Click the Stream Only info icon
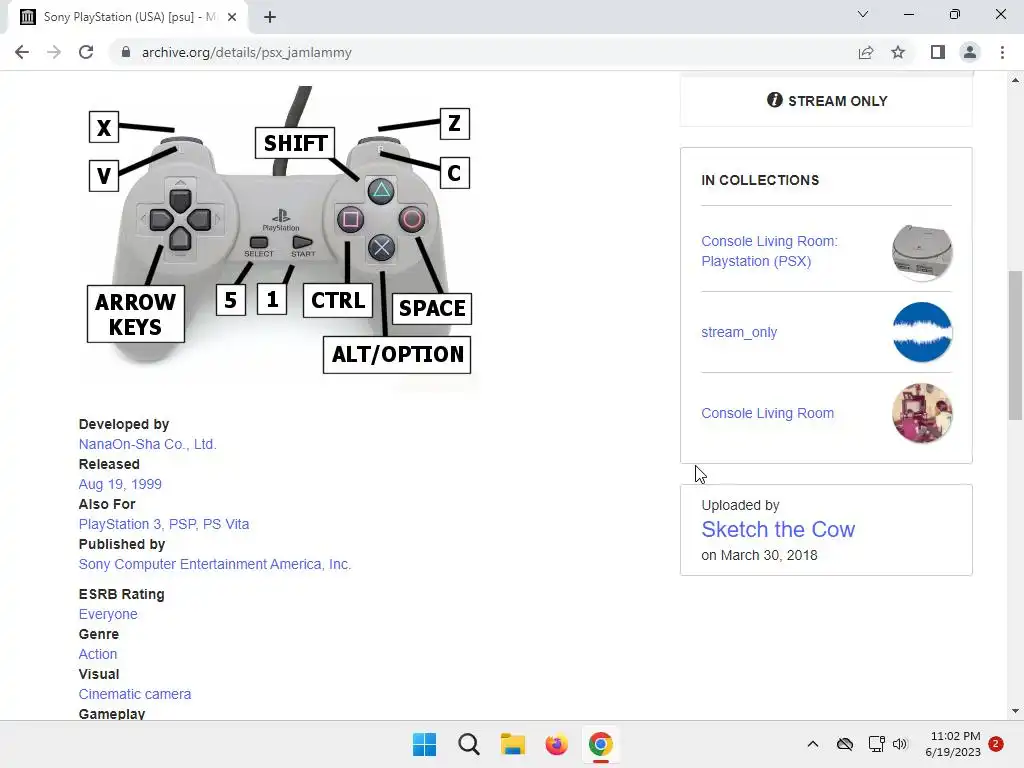This screenshot has height=768, width=1024. point(775,100)
